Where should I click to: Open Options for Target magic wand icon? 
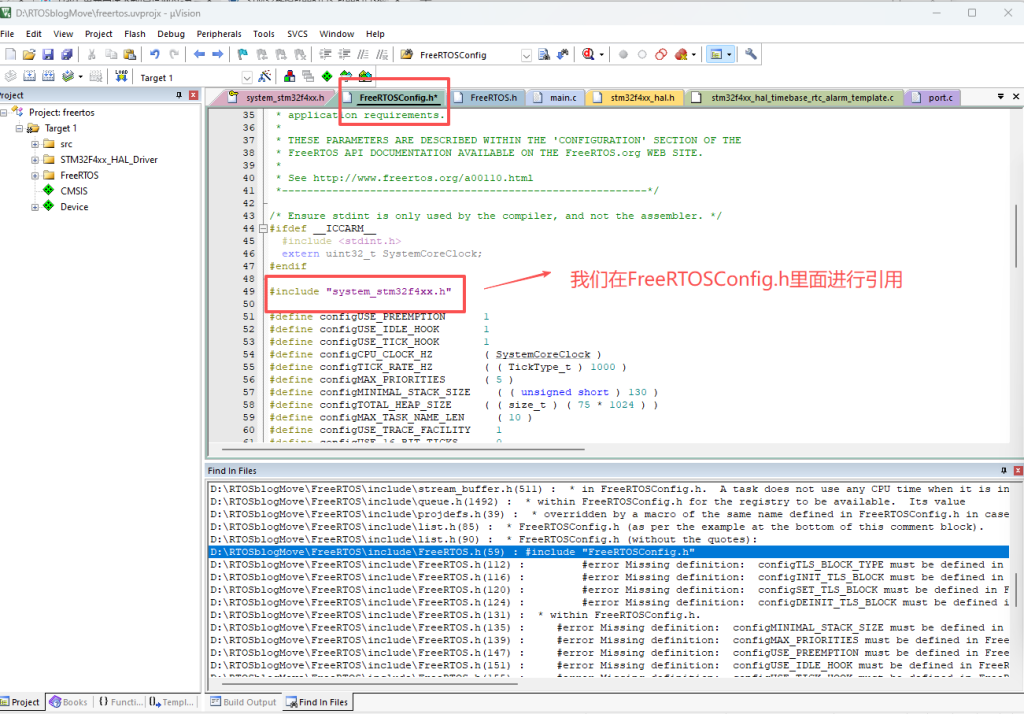[x=265, y=76]
